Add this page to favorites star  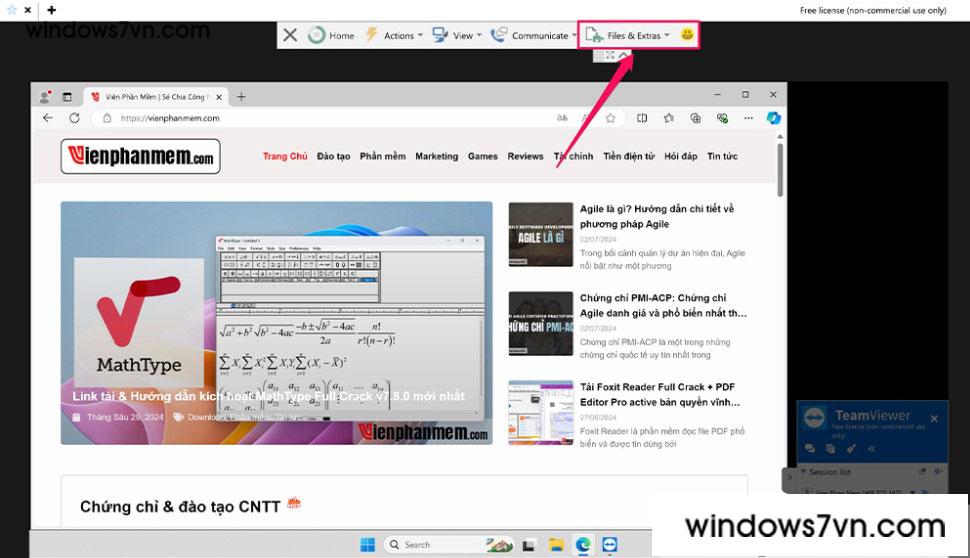click(x=611, y=118)
